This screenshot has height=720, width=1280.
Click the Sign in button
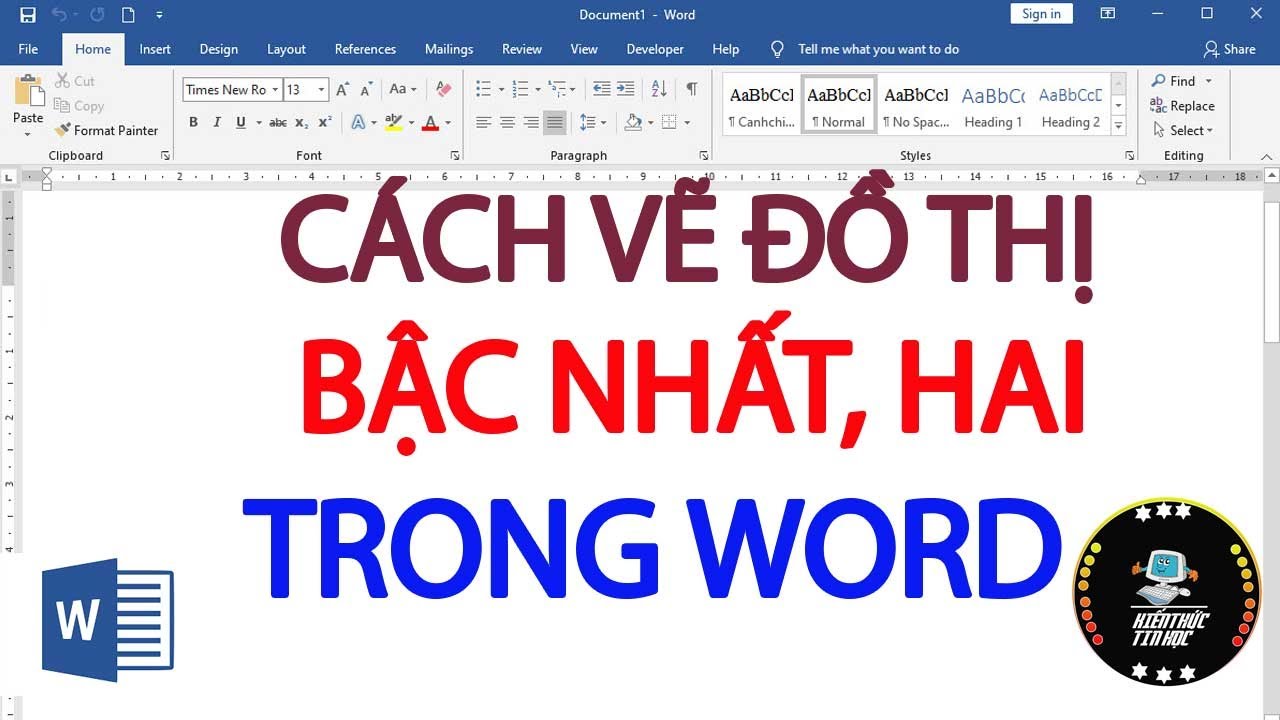click(1041, 14)
